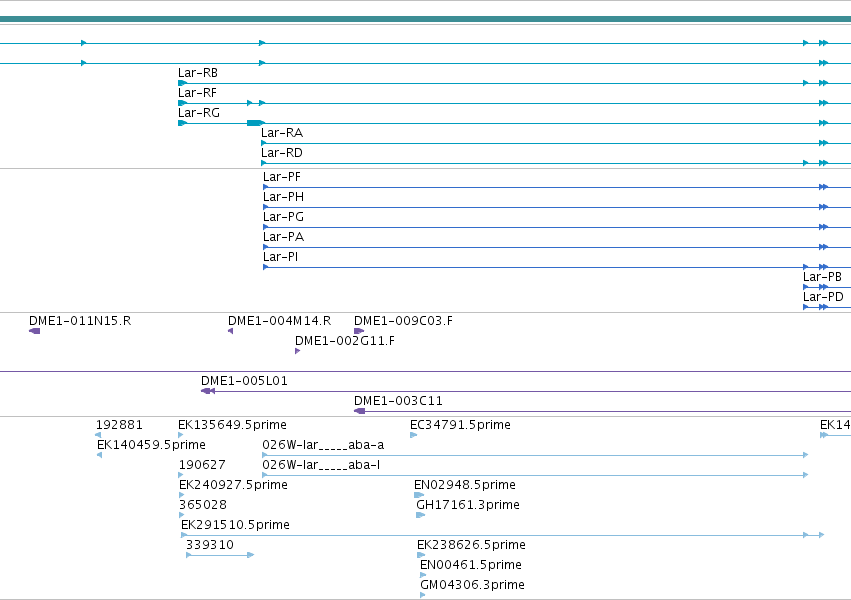Image resolution: width=851 pixels, height=600 pixels.
Task: Click the DME1-009C03.F feature label
Action: click(x=403, y=321)
